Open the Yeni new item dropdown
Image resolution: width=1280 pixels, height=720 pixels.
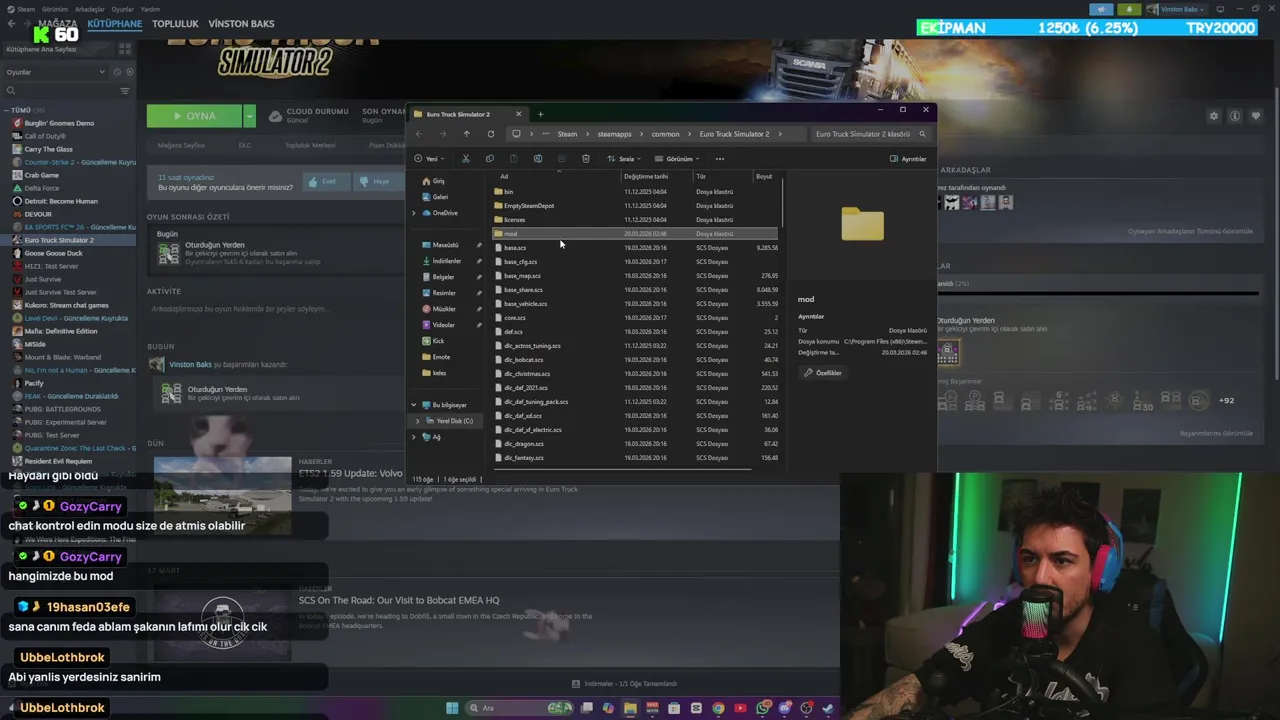[x=430, y=159]
